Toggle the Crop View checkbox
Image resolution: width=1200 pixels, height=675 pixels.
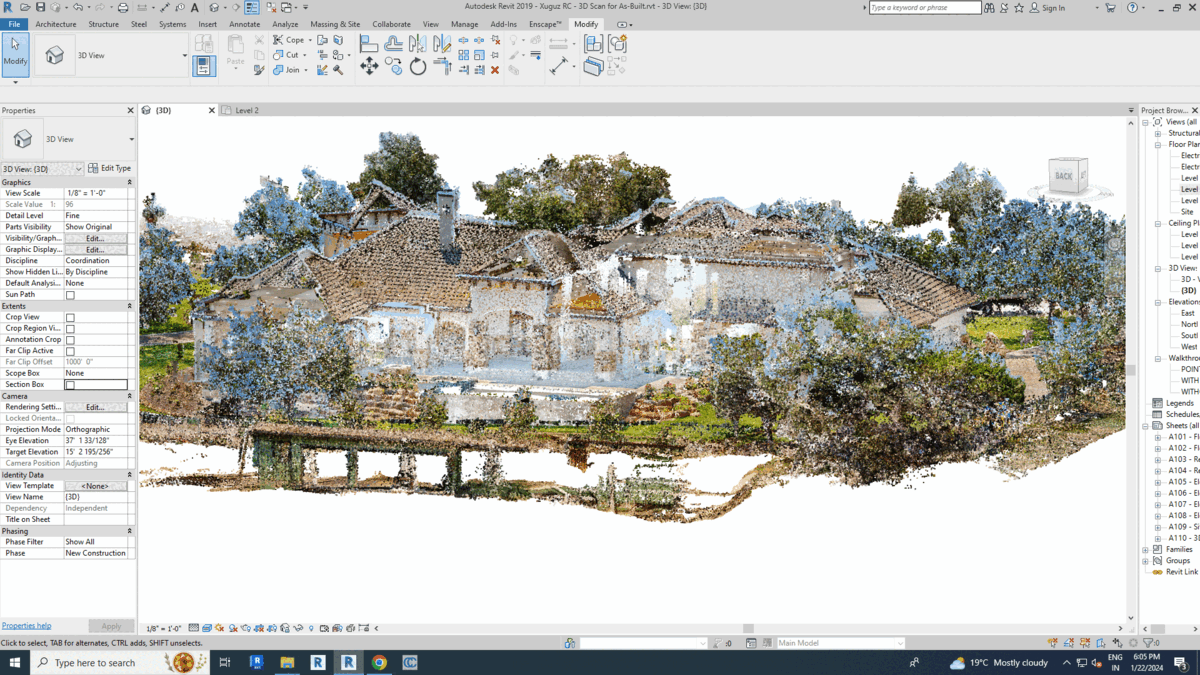pyautogui.click(x=70, y=317)
